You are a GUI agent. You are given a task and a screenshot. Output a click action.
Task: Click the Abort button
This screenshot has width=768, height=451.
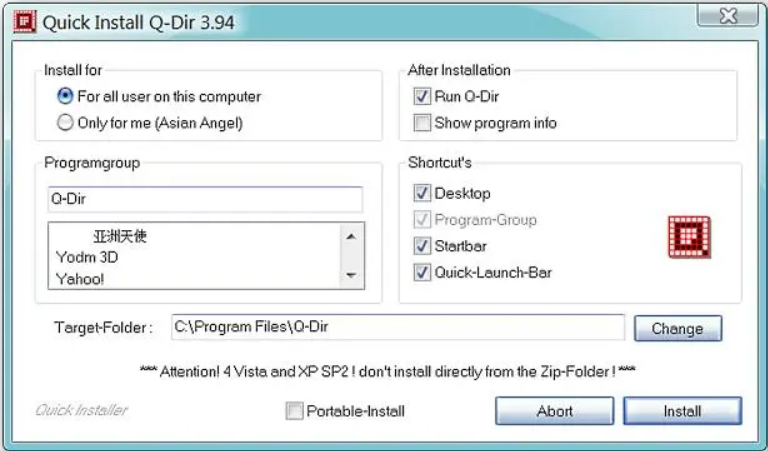click(x=554, y=411)
